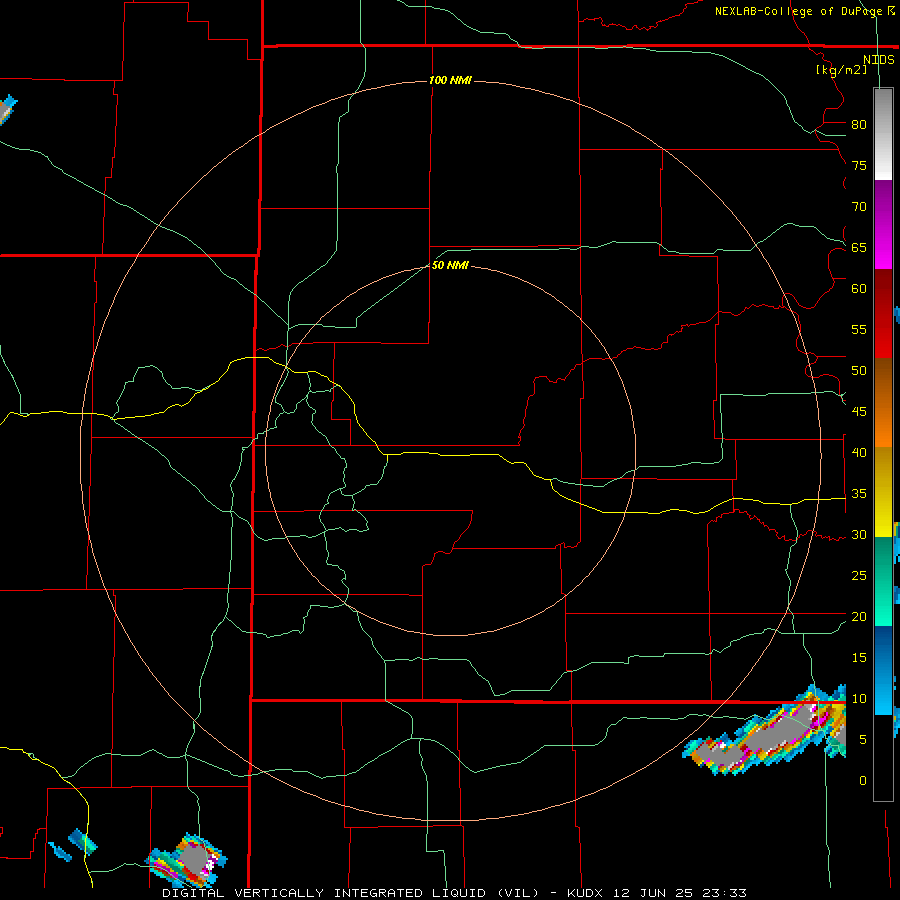
Task: Click the NIDS label above the scale
Action: tap(878, 60)
